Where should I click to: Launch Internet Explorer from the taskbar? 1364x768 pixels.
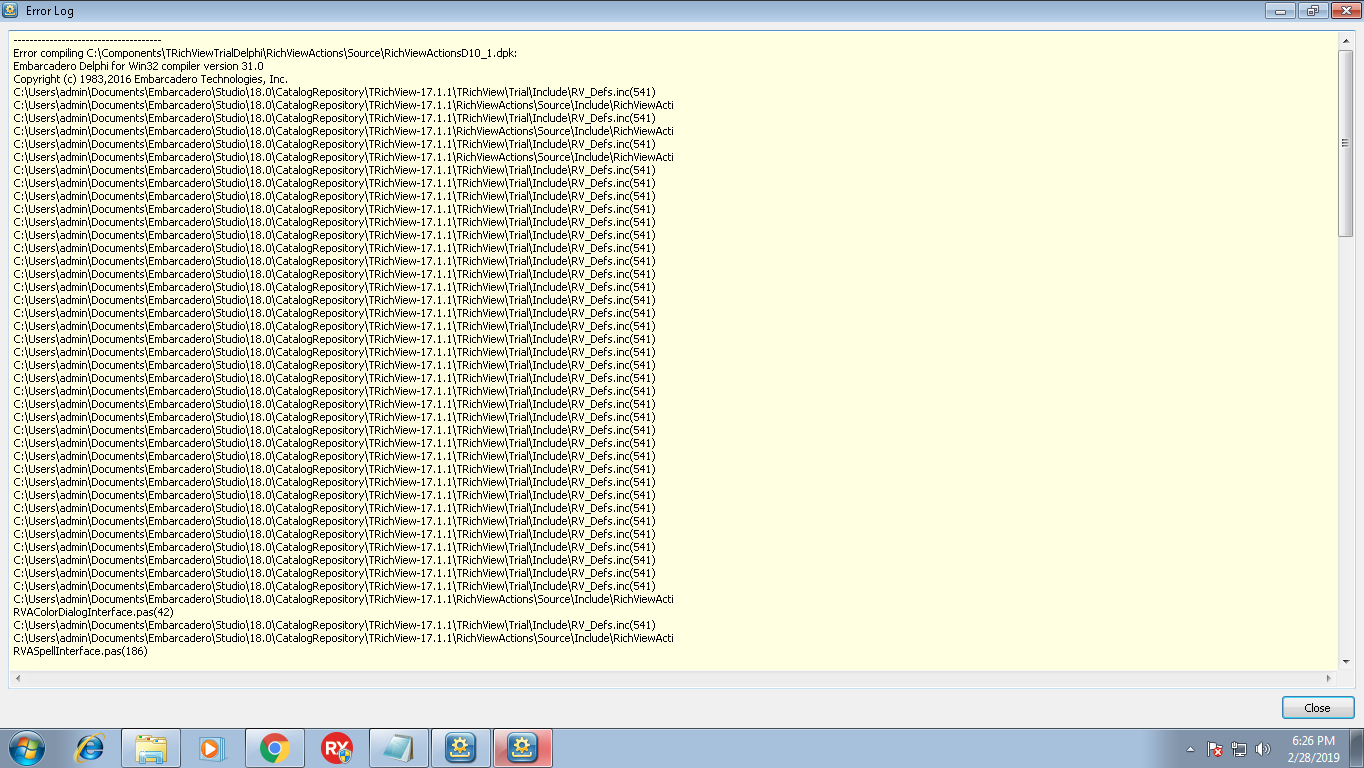pyautogui.click(x=90, y=748)
